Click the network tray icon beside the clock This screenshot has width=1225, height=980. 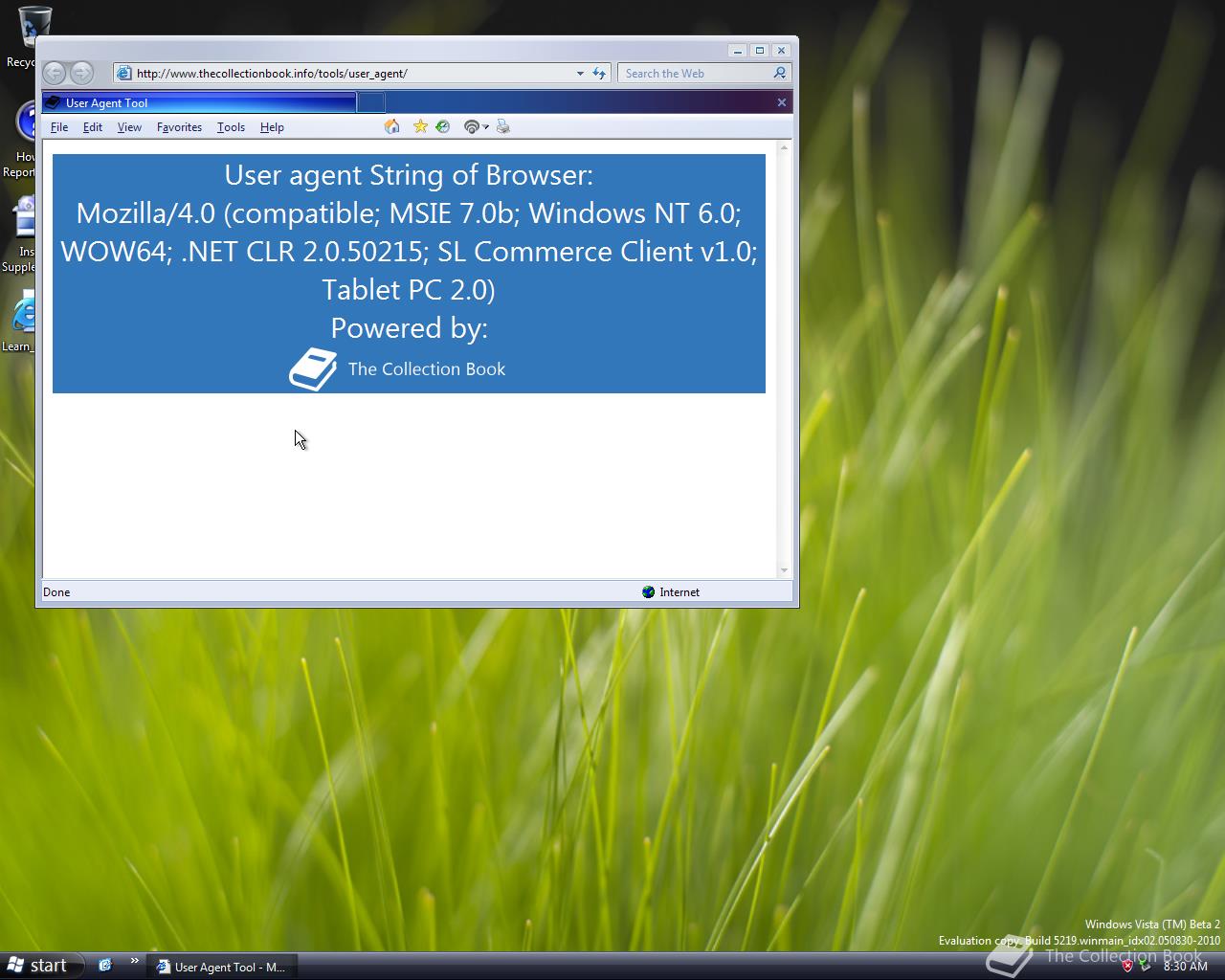coord(1145,966)
